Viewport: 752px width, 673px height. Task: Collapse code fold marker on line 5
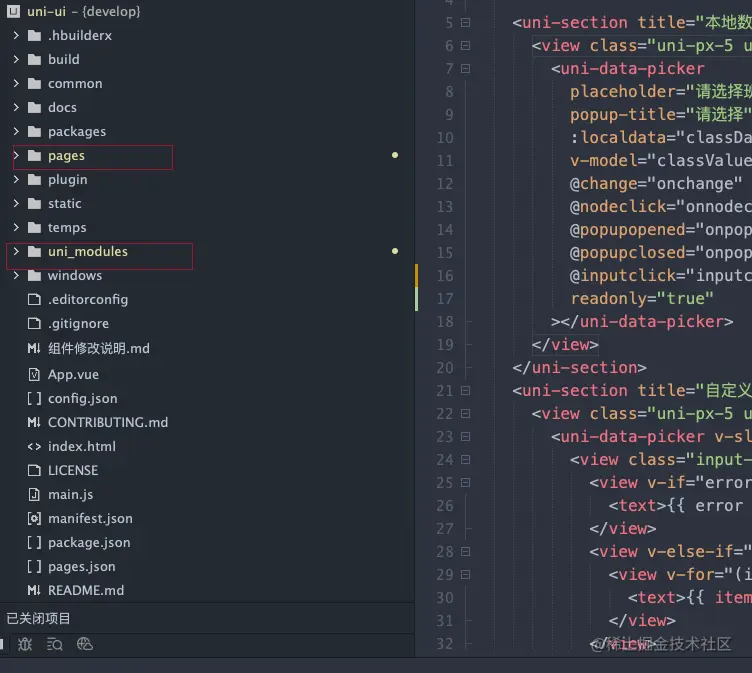coord(465,23)
